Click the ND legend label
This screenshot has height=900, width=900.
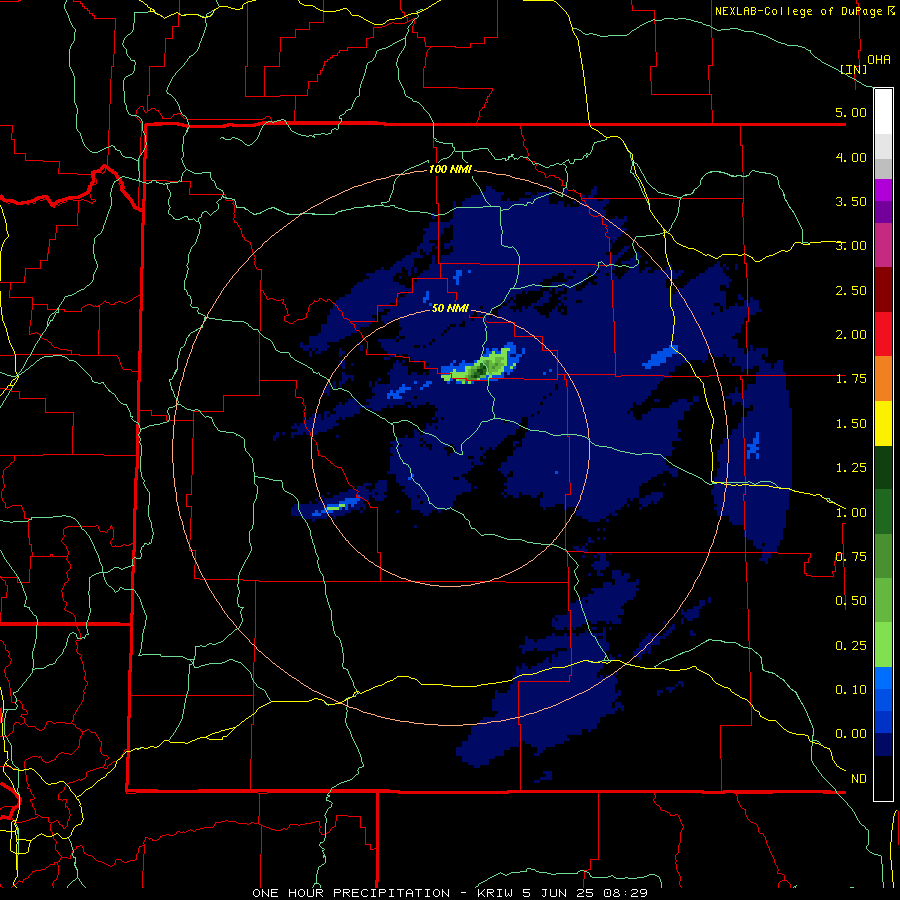[x=859, y=779]
